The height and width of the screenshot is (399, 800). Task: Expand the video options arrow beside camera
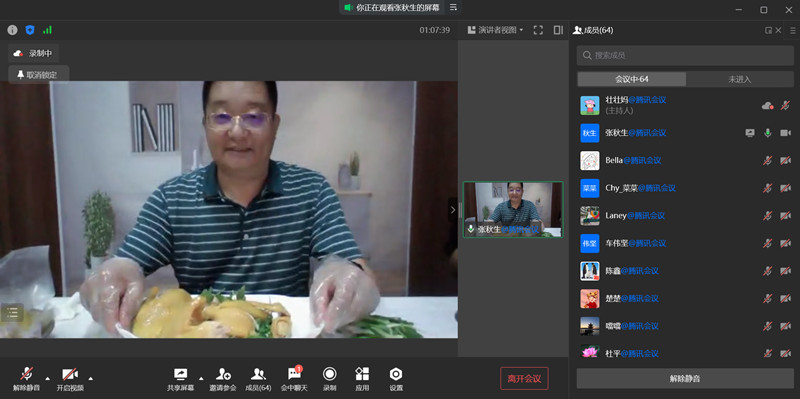(91, 379)
